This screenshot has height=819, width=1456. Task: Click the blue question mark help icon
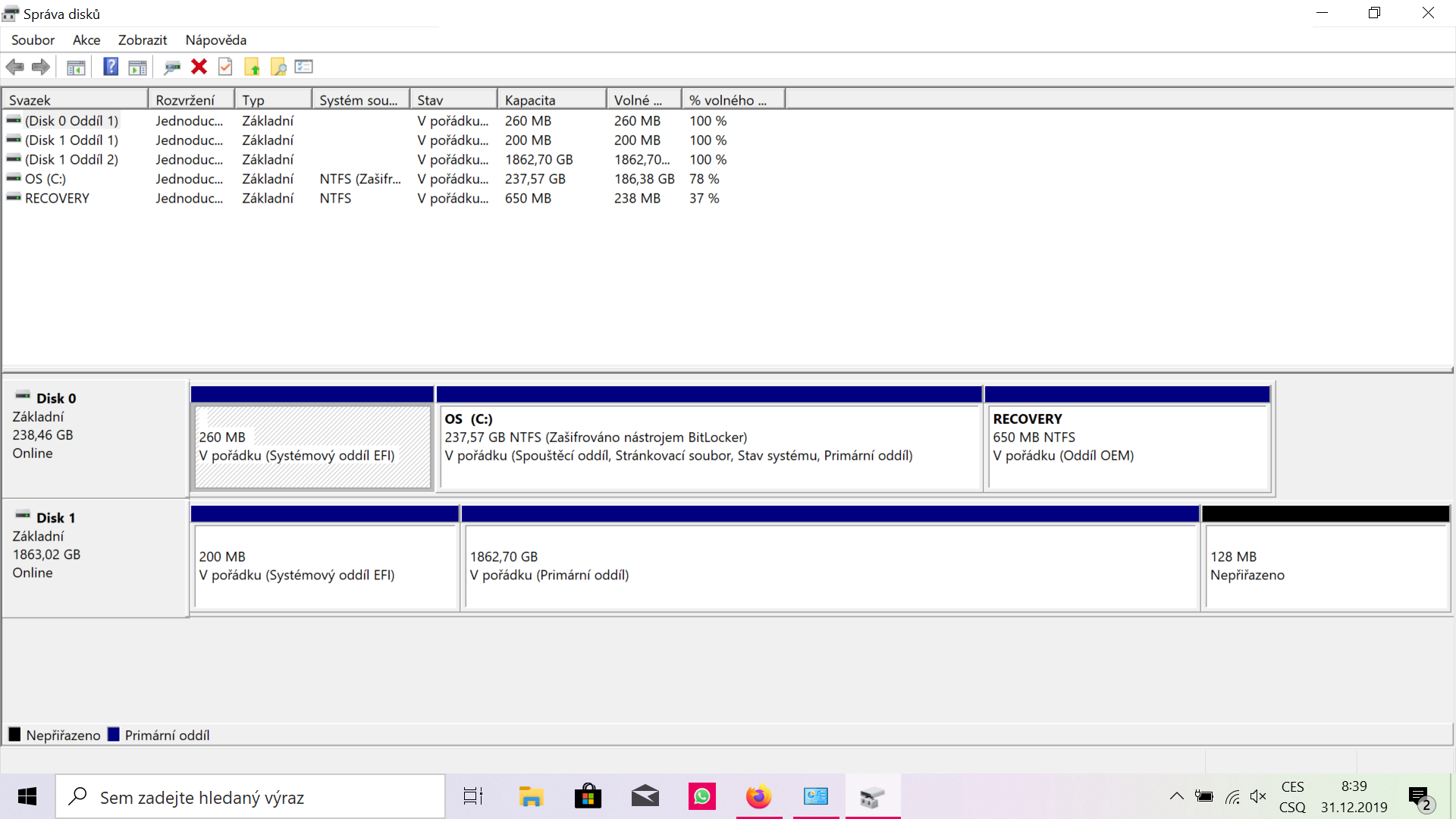tap(111, 67)
